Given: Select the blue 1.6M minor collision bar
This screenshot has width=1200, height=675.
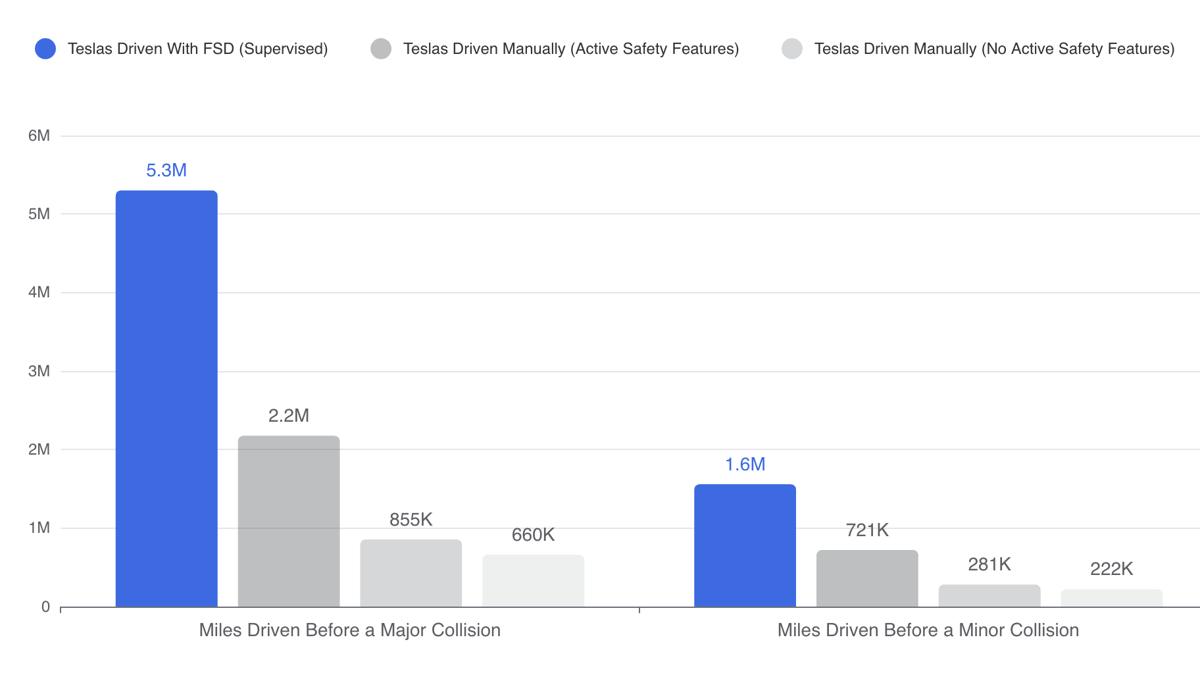Looking at the screenshot, I should pyautogui.click(x=745, y=545).
